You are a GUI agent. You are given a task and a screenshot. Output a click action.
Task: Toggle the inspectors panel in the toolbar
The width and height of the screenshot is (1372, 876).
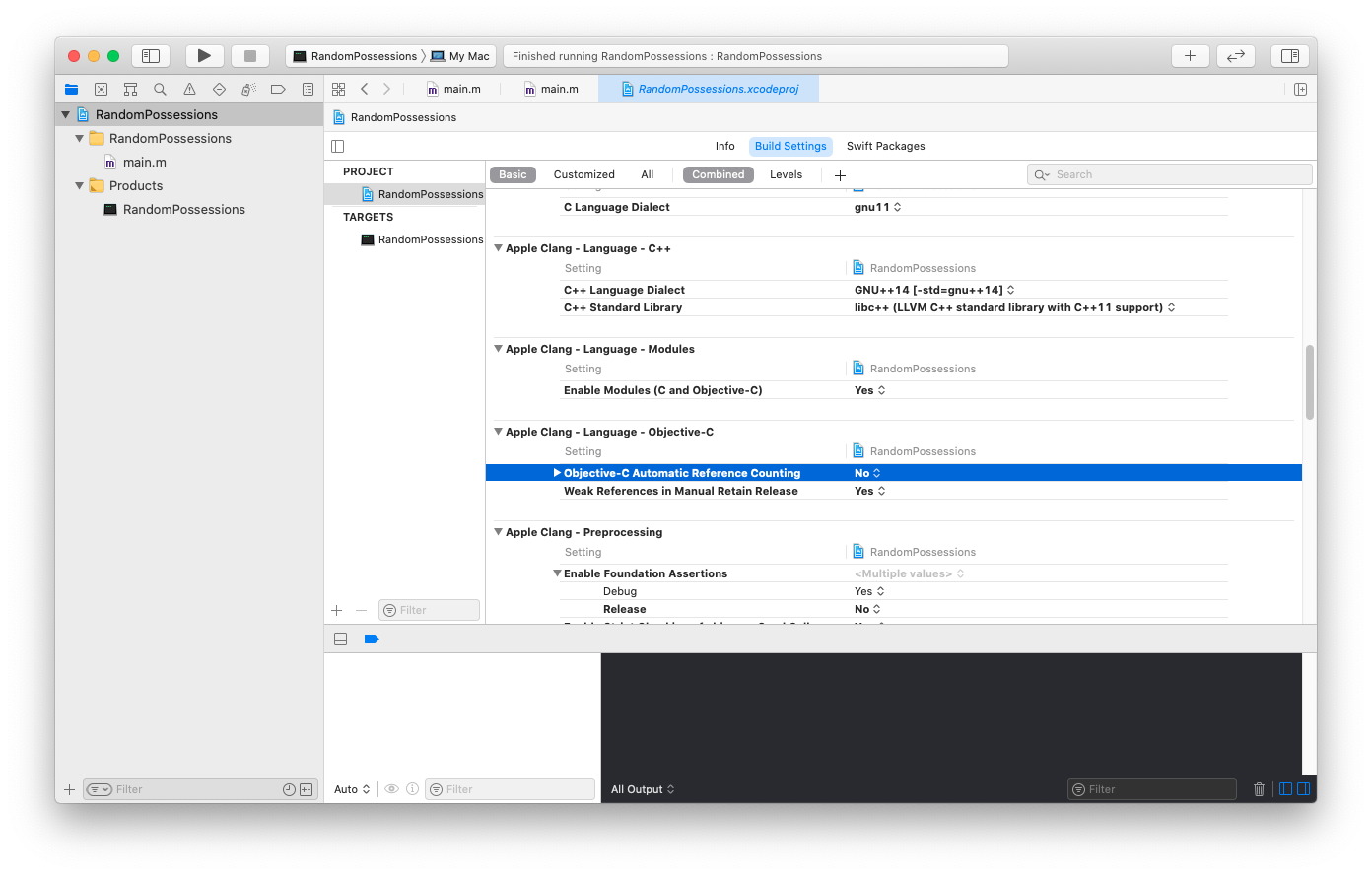tap(1289, 56)
